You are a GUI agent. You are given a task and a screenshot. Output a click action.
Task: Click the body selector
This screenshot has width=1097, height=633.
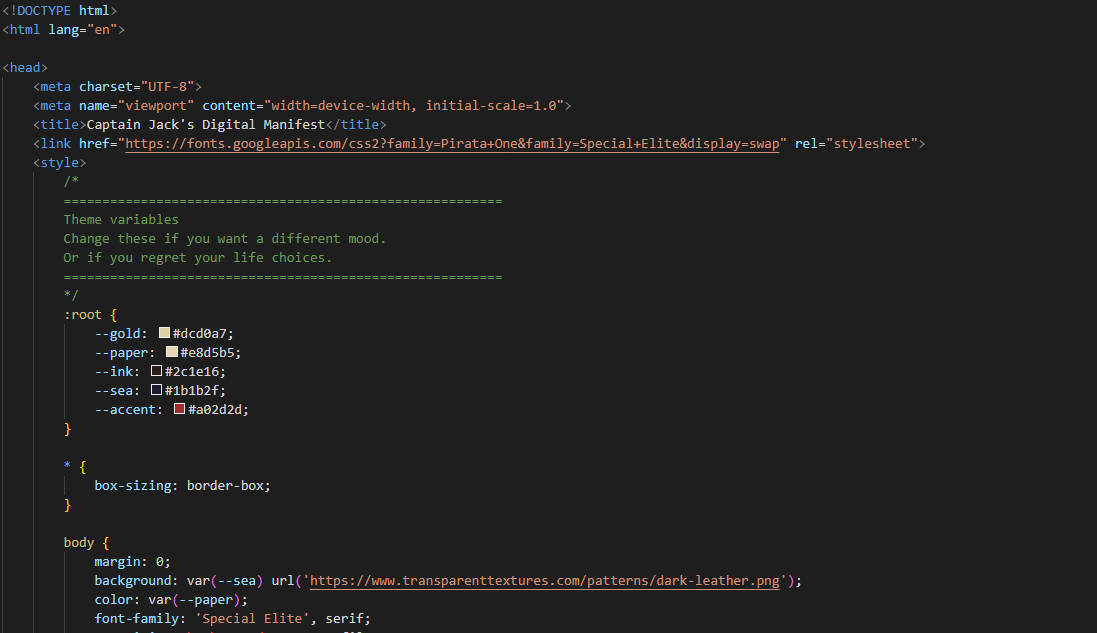point(79,542)
